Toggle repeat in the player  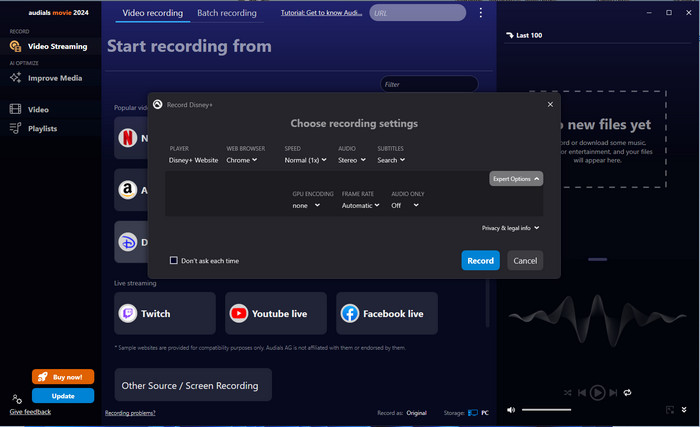[x=627, y=393]
